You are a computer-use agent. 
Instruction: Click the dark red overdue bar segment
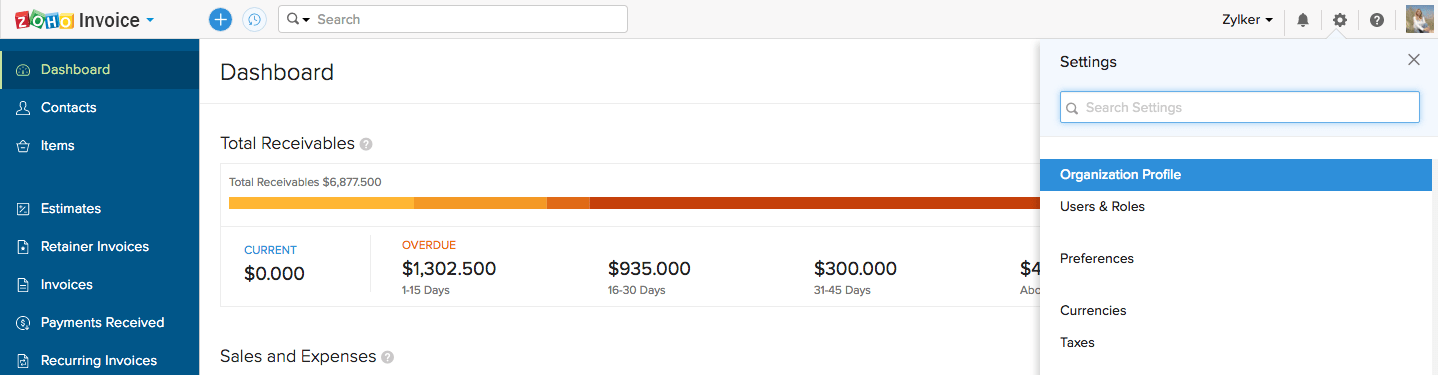[x=815, y=203]
